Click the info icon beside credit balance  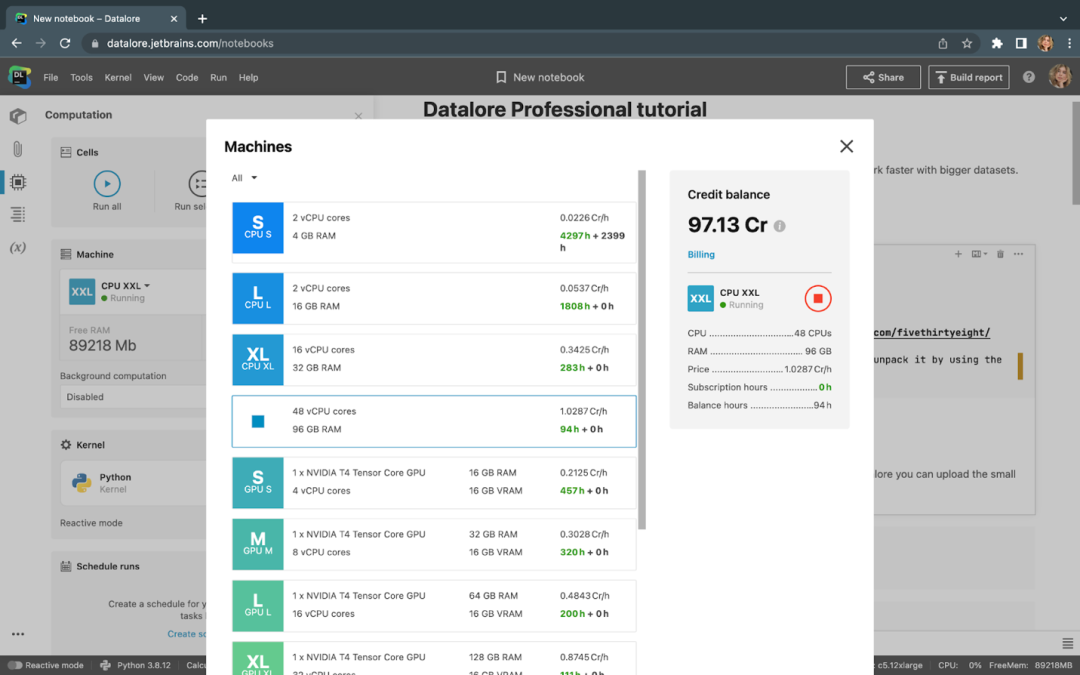779,226
